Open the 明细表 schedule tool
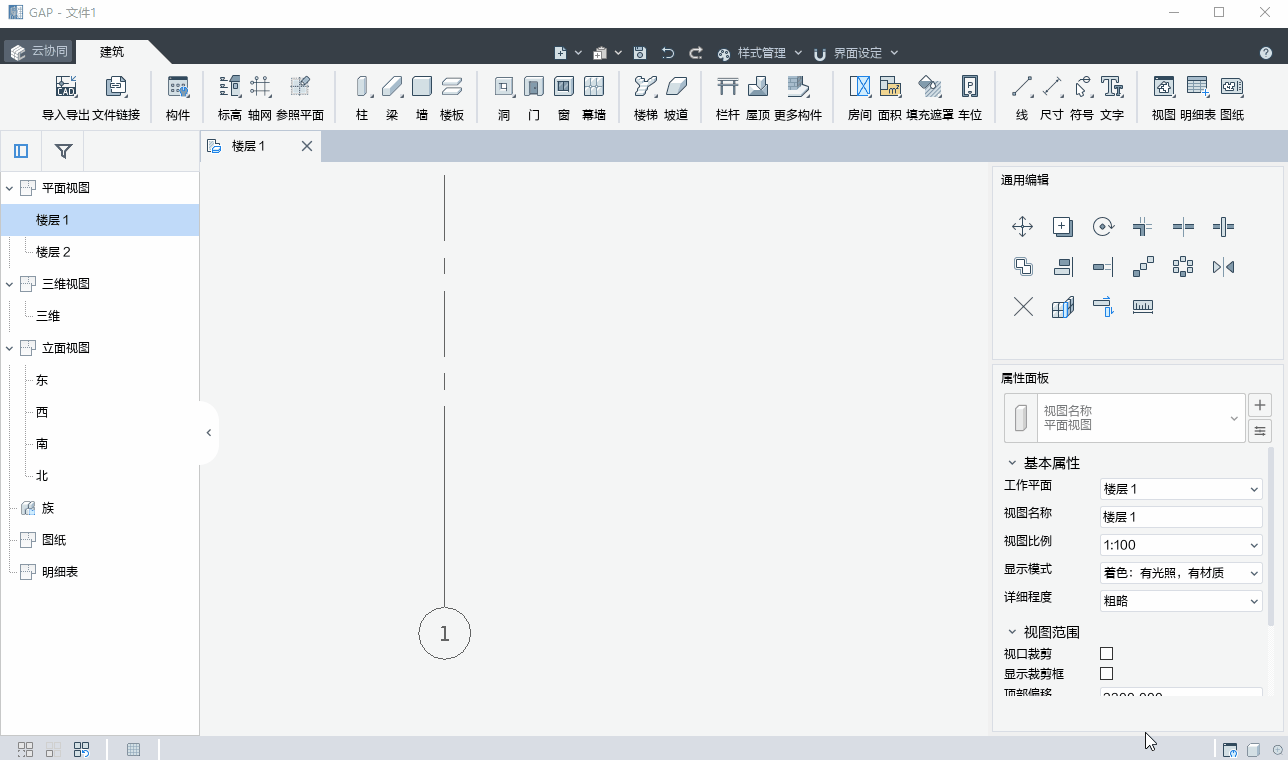 click(x=1198, y=98)
